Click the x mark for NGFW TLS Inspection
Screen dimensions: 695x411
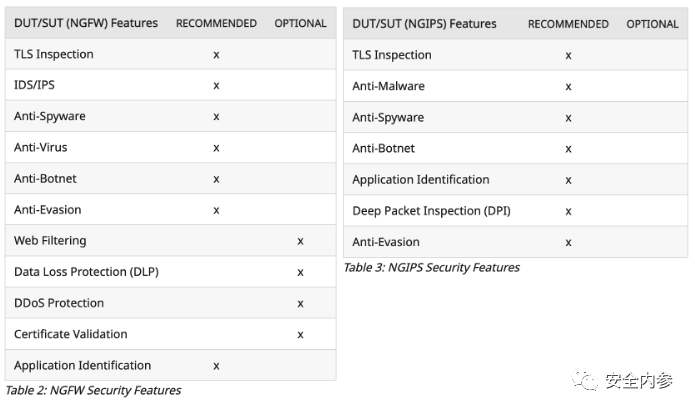click(x=216, y=55)
